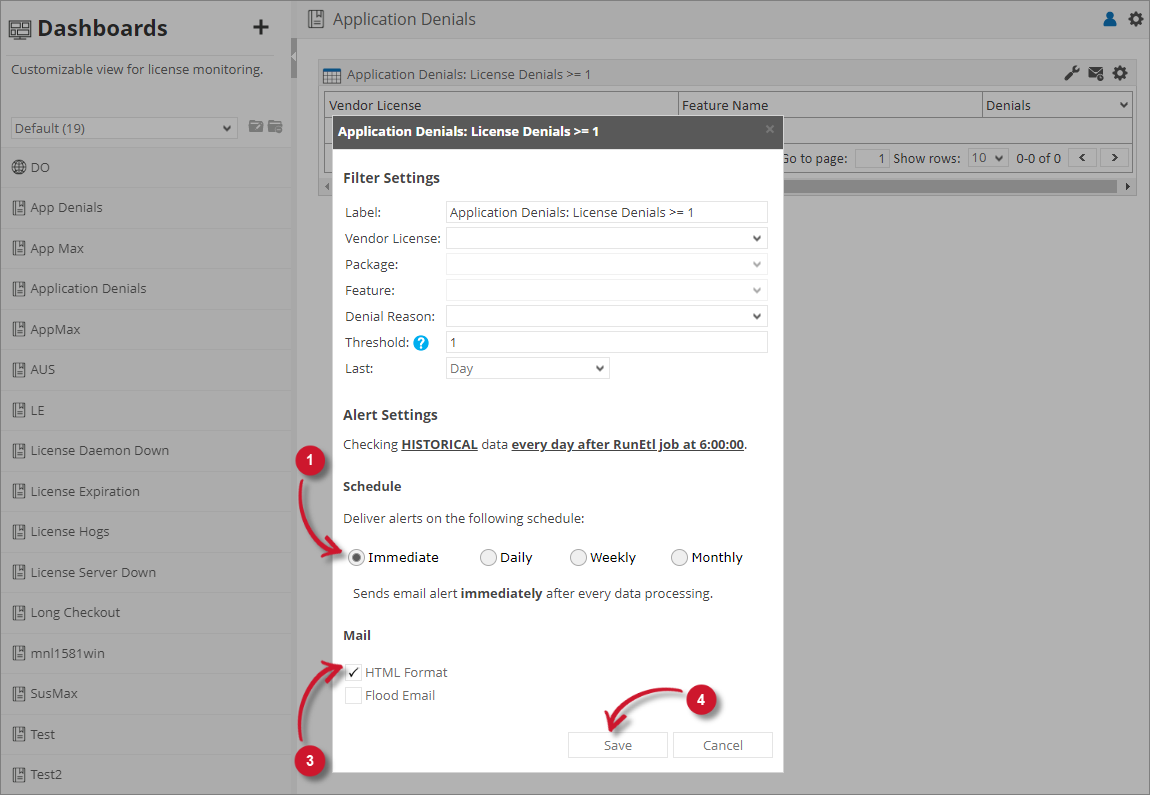Viewport: 1150px width, 795px height.
Task: Open Long Checkout dashboard
Action: (146, 613)
